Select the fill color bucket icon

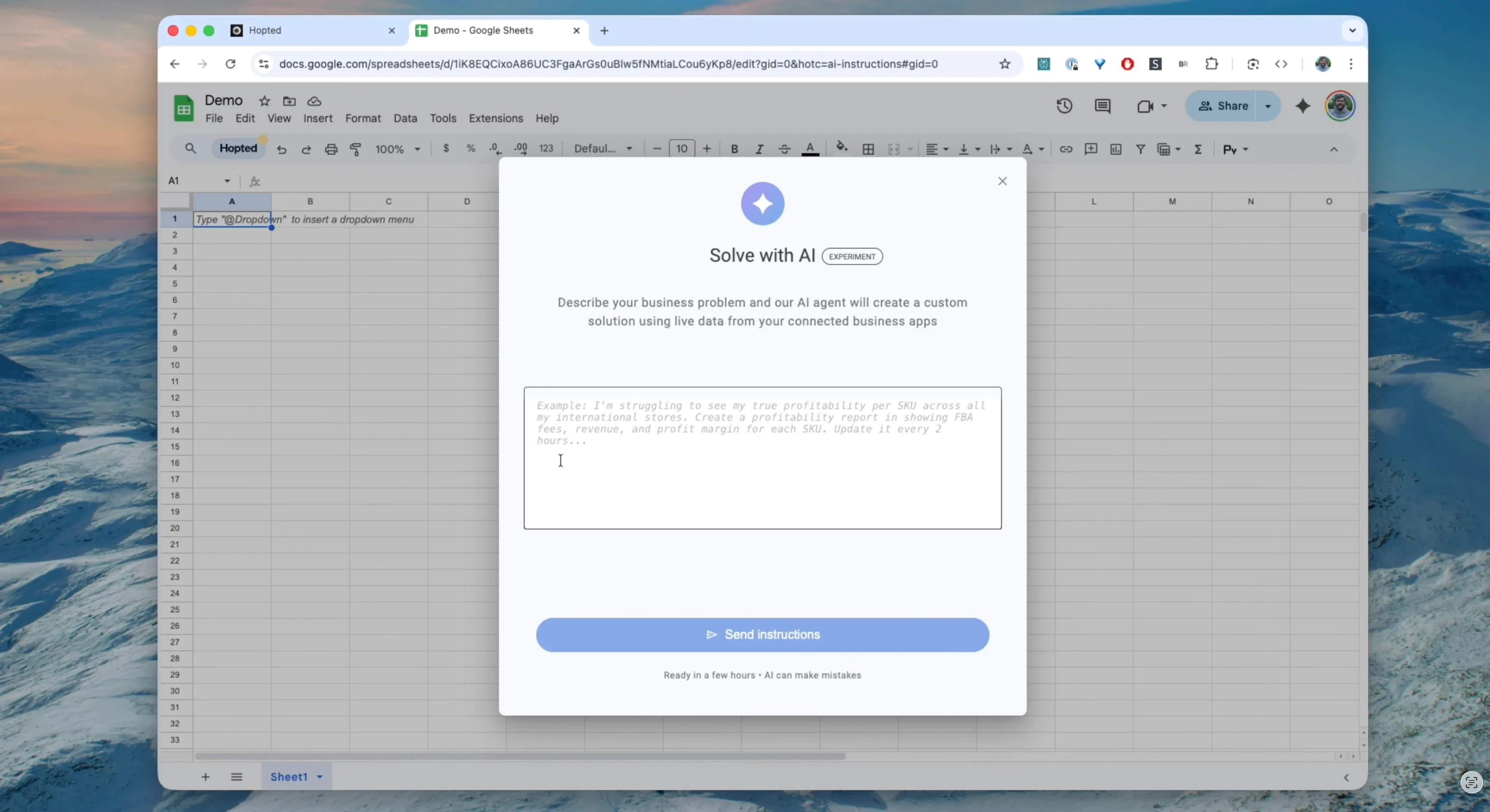point(842,148)
